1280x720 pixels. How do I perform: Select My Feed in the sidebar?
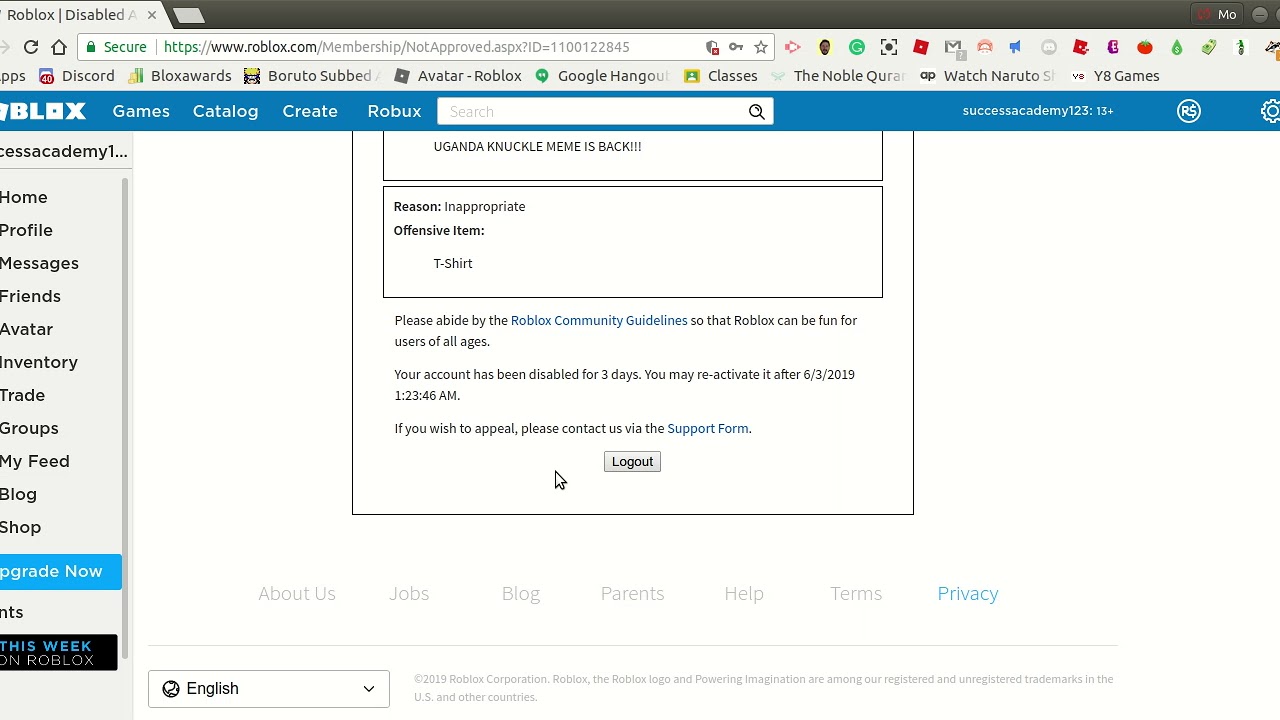click(x=35, y=461)
